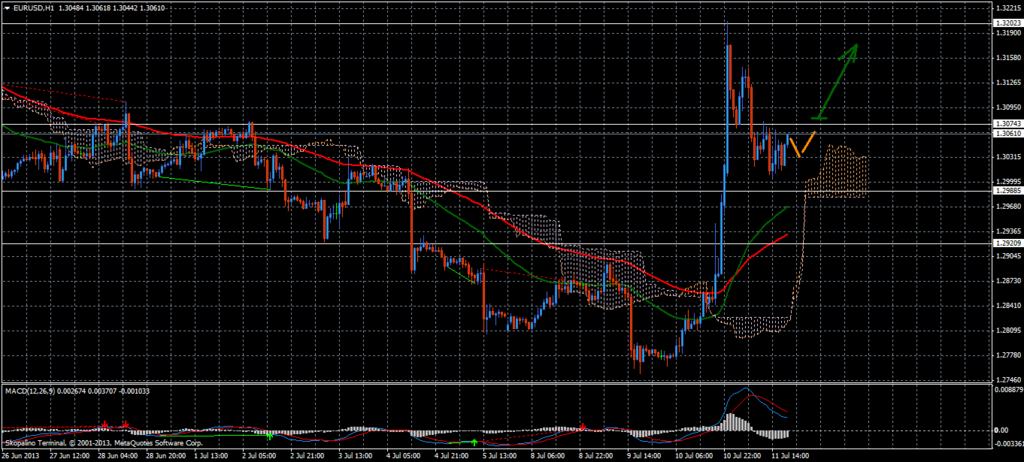The width and height of the screenshot is (1024, 462).
Task: Click the 1.27780 price axis value
Action: pyautogui.click(x=1008, y=355)
